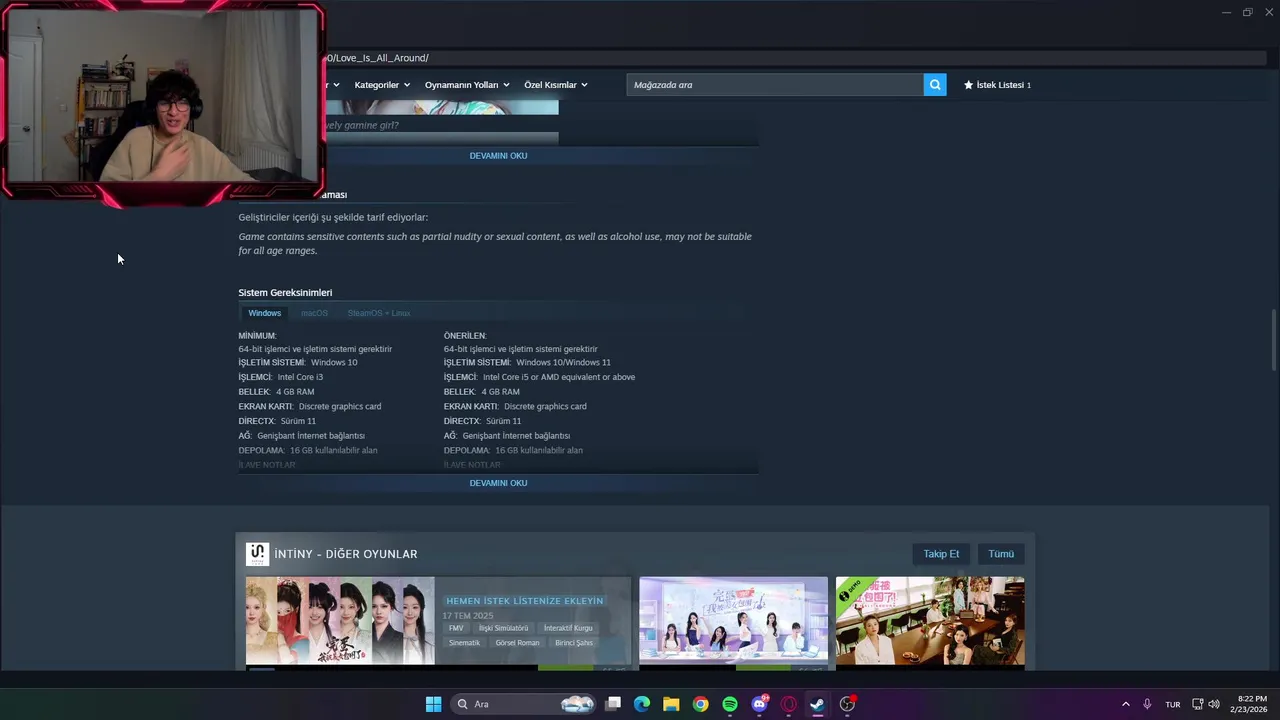
Task: Click the İlişki Simülatörü tag
Action: [503, 628]
